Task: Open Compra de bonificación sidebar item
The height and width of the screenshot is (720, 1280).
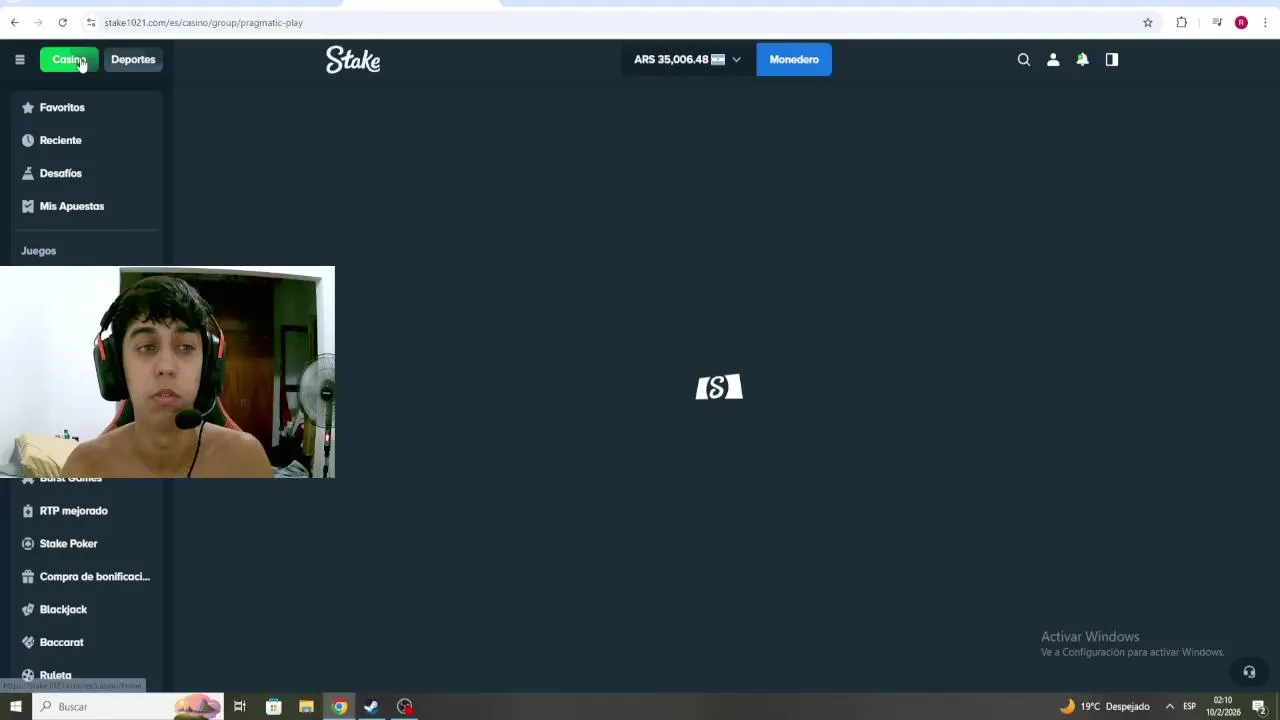Action: click(87, 577)
